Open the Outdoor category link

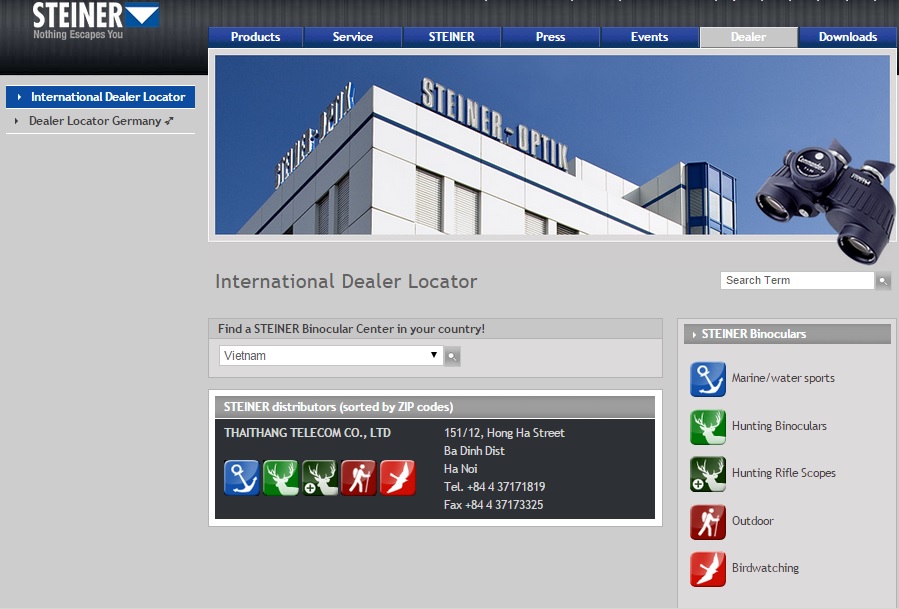pos(753,521)
